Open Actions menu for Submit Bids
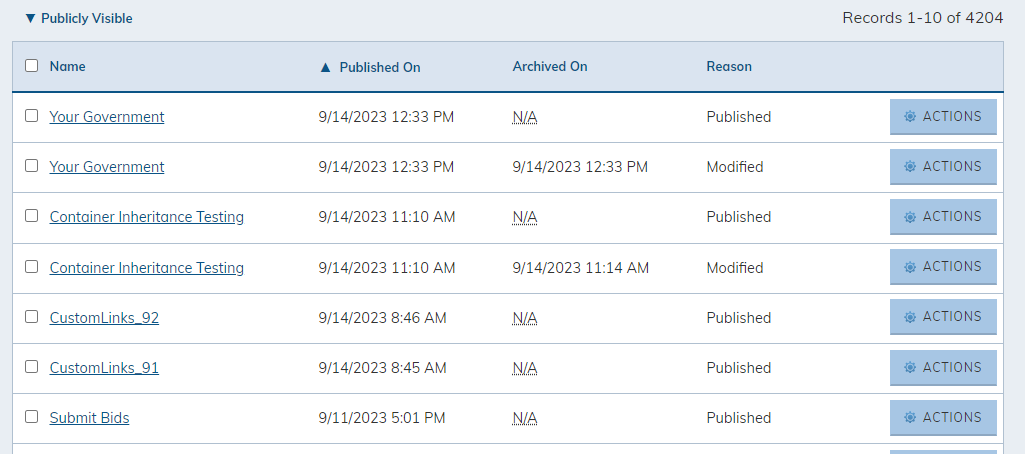 [x=943, y=418]
